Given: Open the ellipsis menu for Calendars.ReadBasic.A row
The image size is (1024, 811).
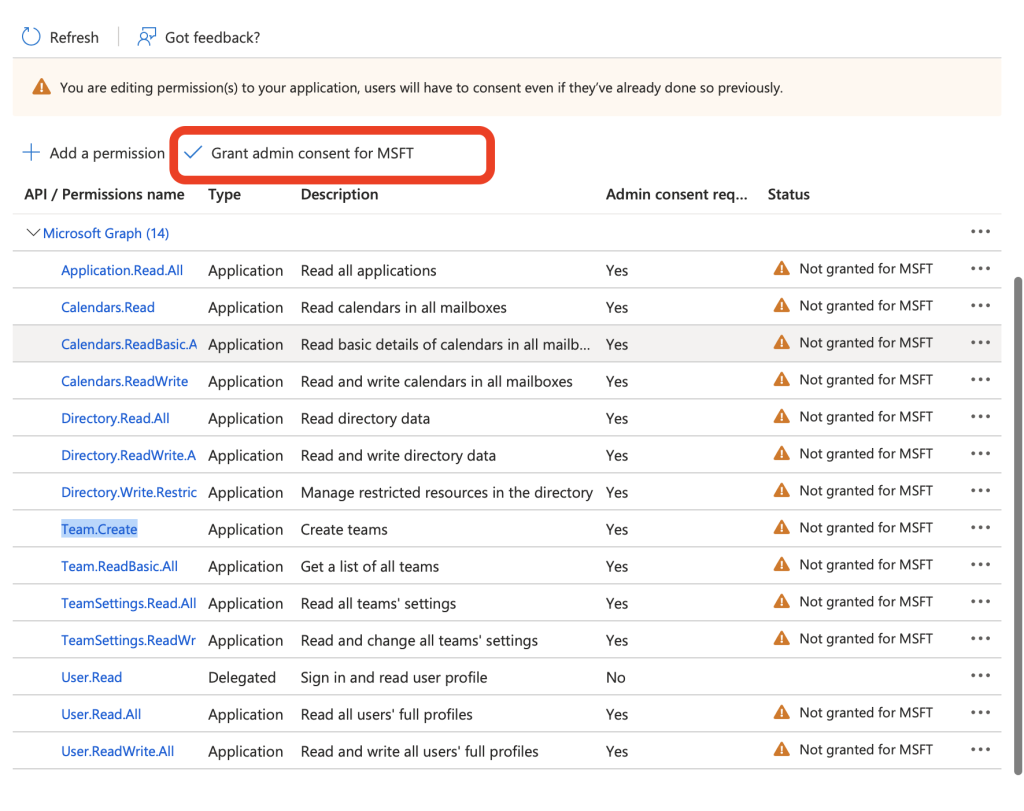Looking at the screenshot, I should click(x=980, y=343).
